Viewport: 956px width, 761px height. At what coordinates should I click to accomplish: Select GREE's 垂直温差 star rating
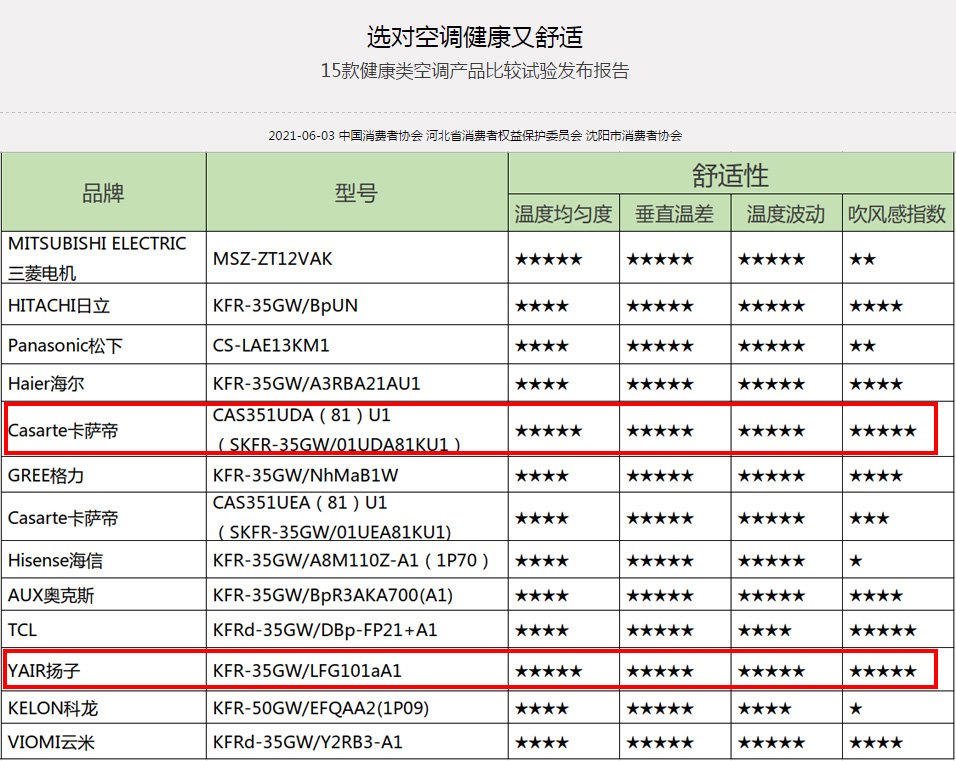[x=660, y=476]
